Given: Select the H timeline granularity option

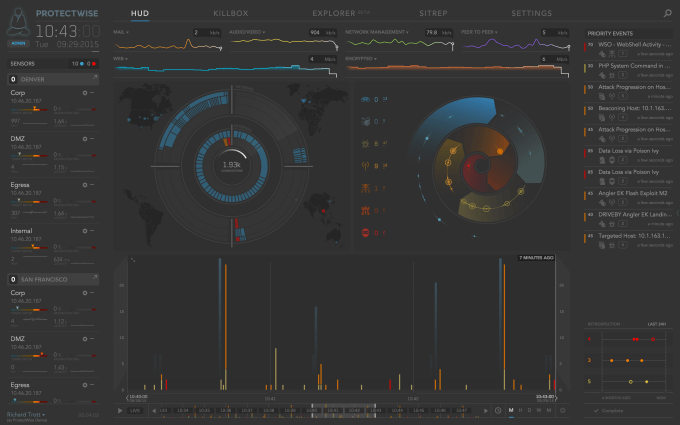Looking at the screenshot, I should 520,410.
